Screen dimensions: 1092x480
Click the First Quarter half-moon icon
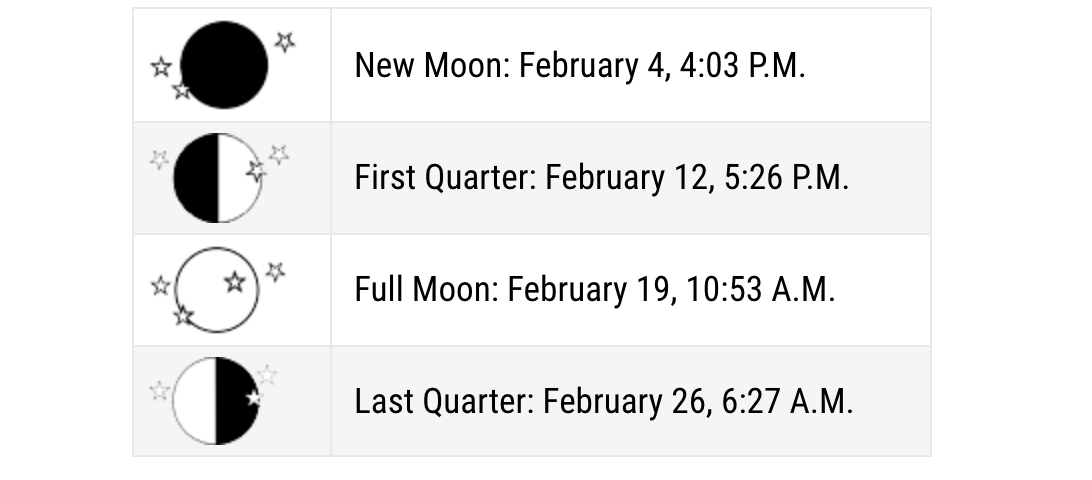[x=216, y=178]
